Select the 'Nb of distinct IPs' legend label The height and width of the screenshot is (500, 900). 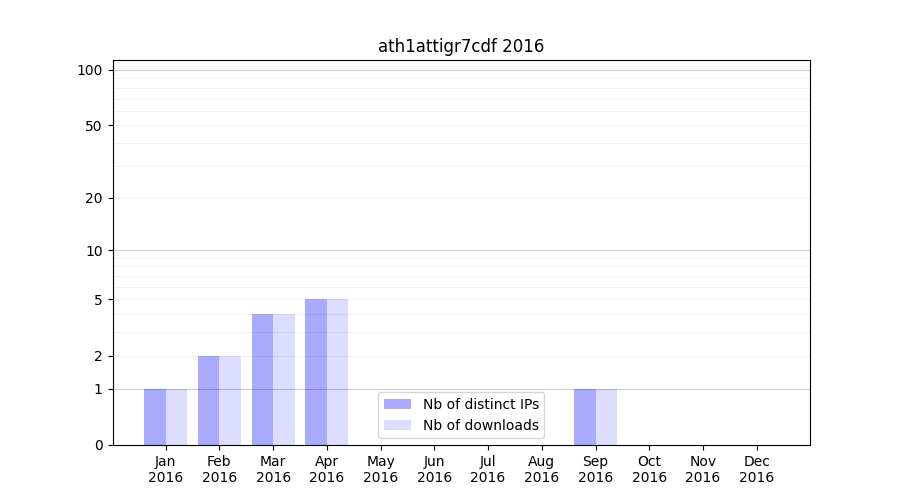click(x=480, y=404)
